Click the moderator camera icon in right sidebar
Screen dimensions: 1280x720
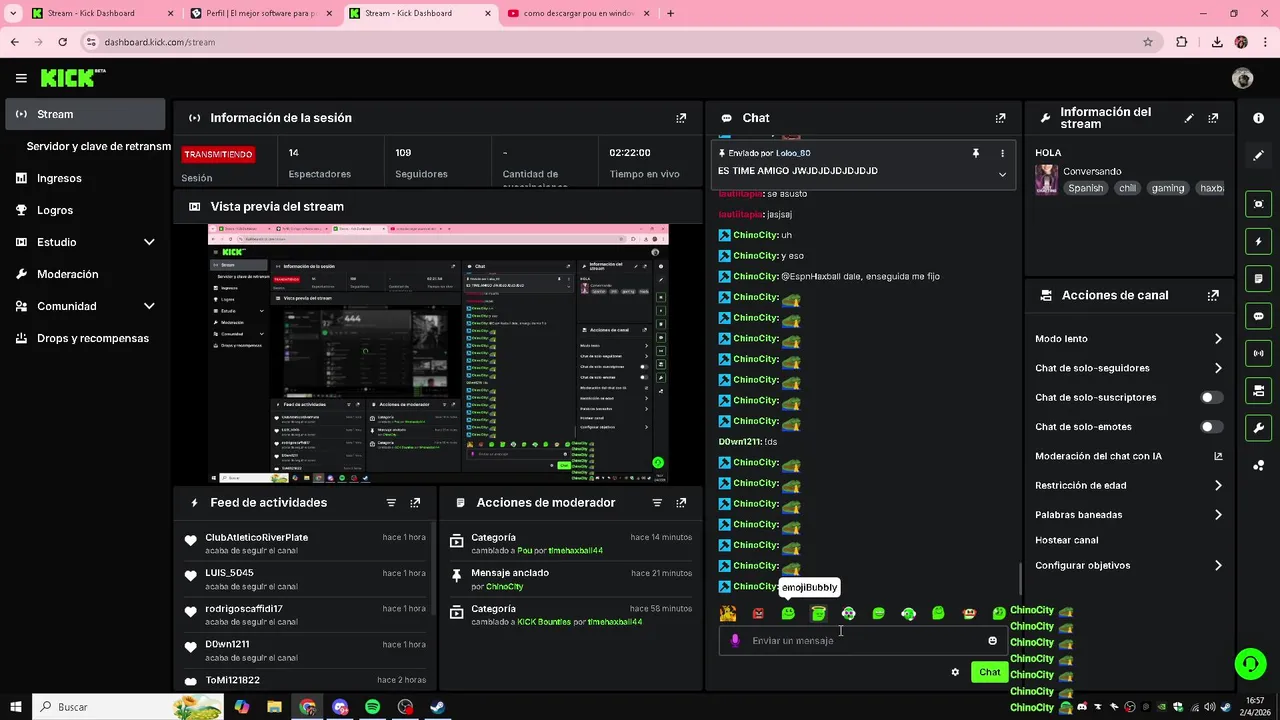(x=1258, y=390)
